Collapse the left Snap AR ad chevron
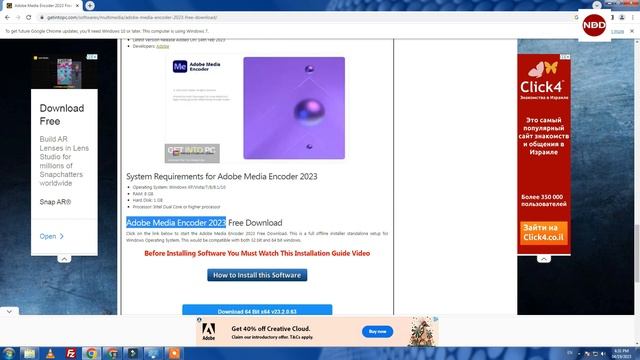Screen dimensions: 640x360 click(x=64, y=259)
